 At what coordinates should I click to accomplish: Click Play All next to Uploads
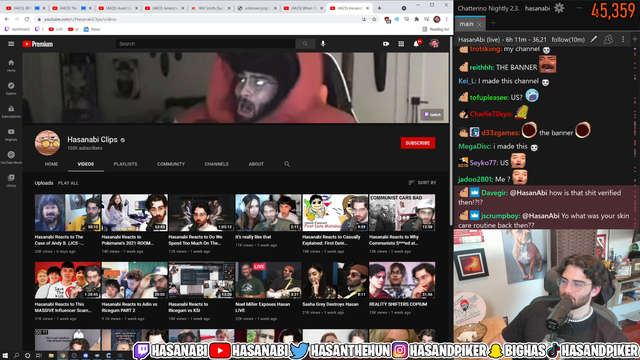tap(68, 183)
